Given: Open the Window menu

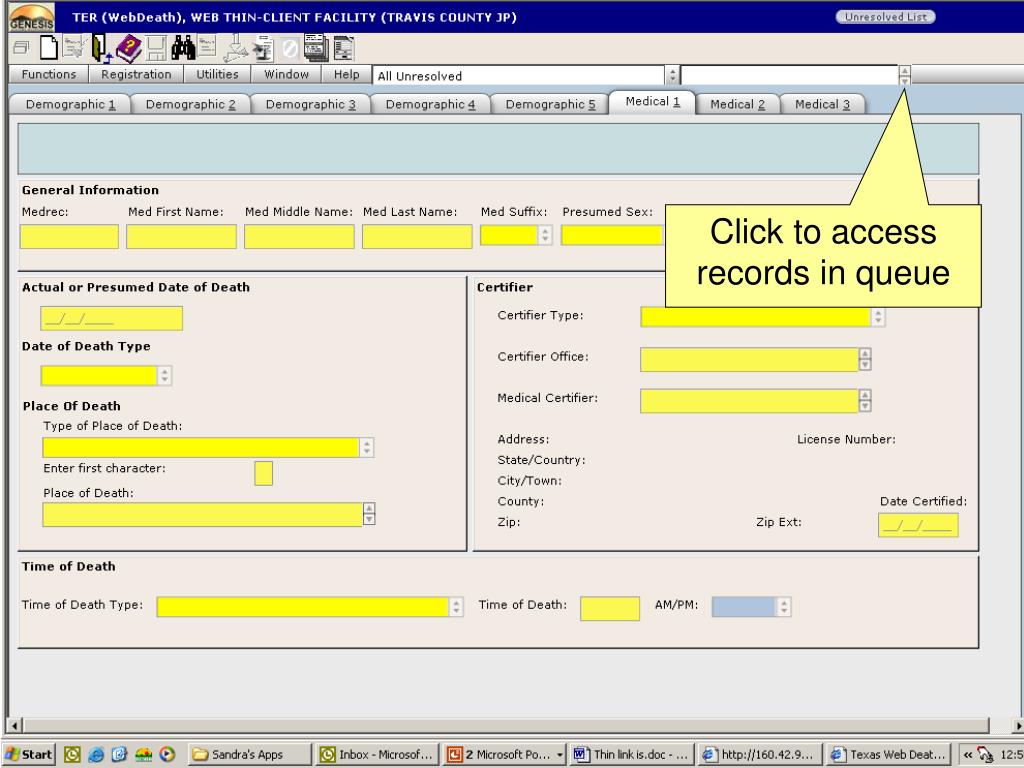Looking at the screenshot, I should click(286, 74).
